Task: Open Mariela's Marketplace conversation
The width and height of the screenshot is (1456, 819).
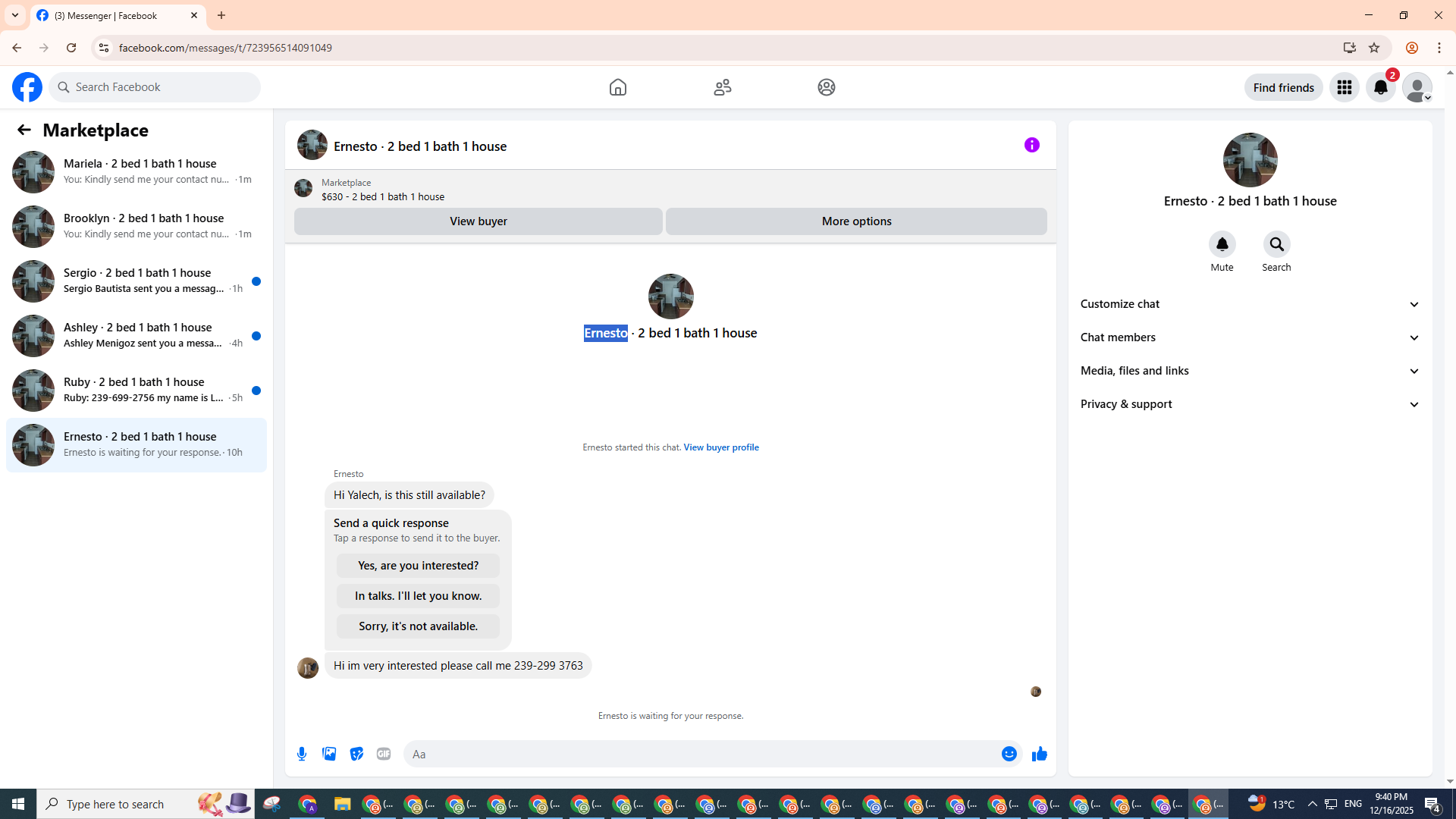Action: click(136, 172)
